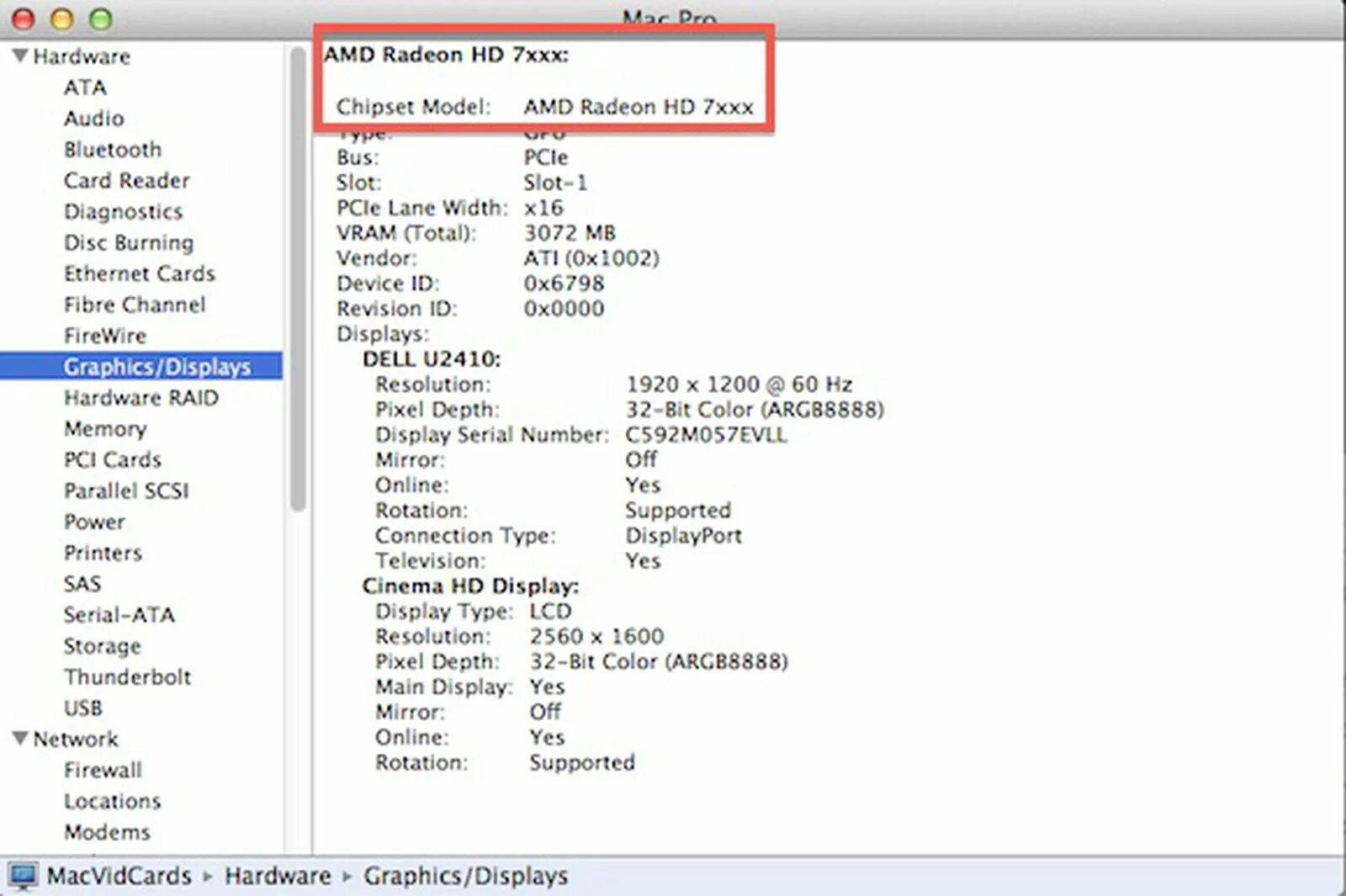Open the USB hardware entry
This screenshot has height=896, width=1346.
pyautogui.click(x=83, y=708)
